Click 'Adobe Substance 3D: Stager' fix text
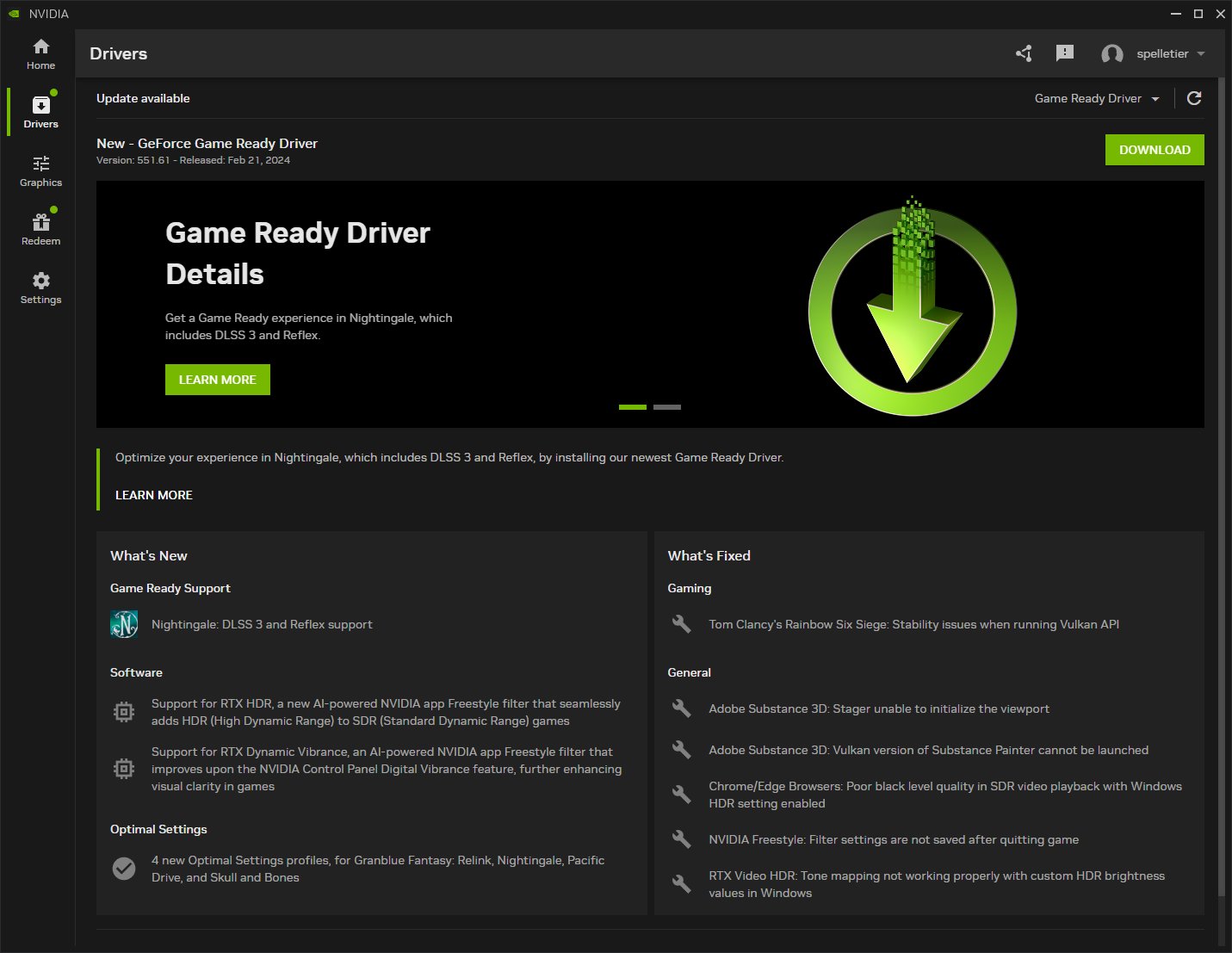Image resolution: width=1232 pixels, height=953 pixels. coord(879,709)
